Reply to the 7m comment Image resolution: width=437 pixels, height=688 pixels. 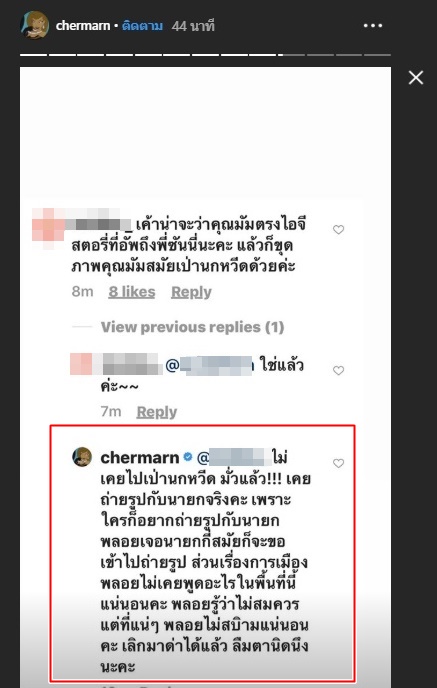point(157,412)
